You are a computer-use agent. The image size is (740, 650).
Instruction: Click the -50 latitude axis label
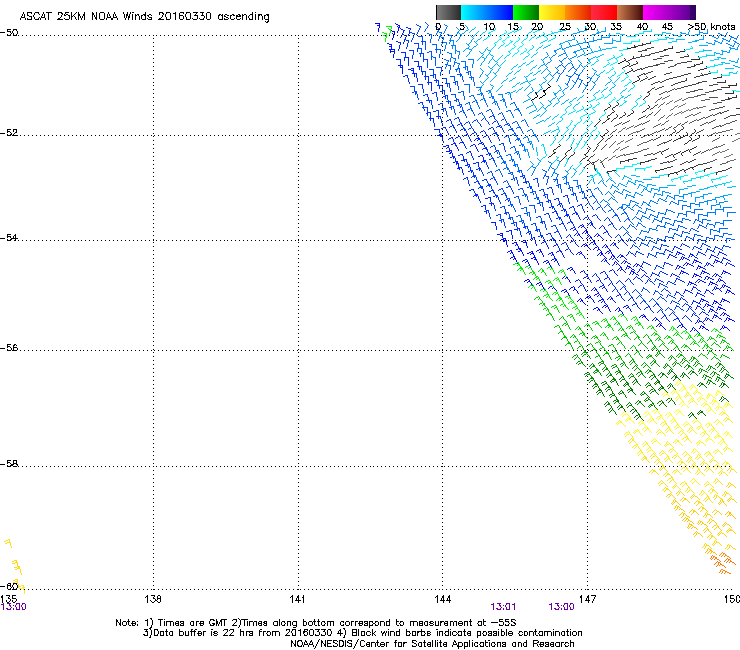[9, 33]
